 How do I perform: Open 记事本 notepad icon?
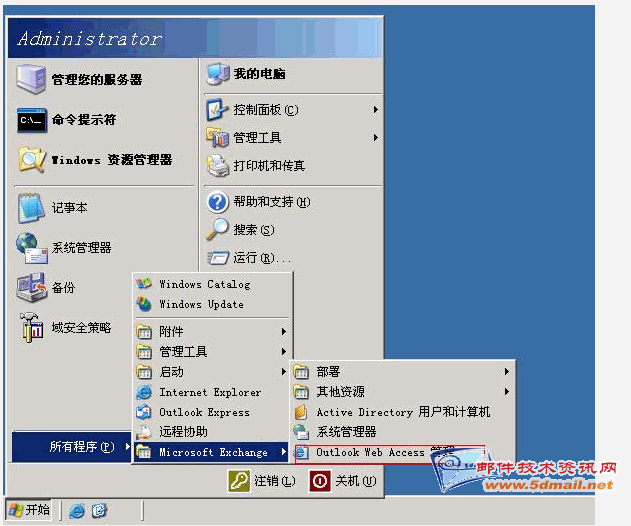(30, 208)
